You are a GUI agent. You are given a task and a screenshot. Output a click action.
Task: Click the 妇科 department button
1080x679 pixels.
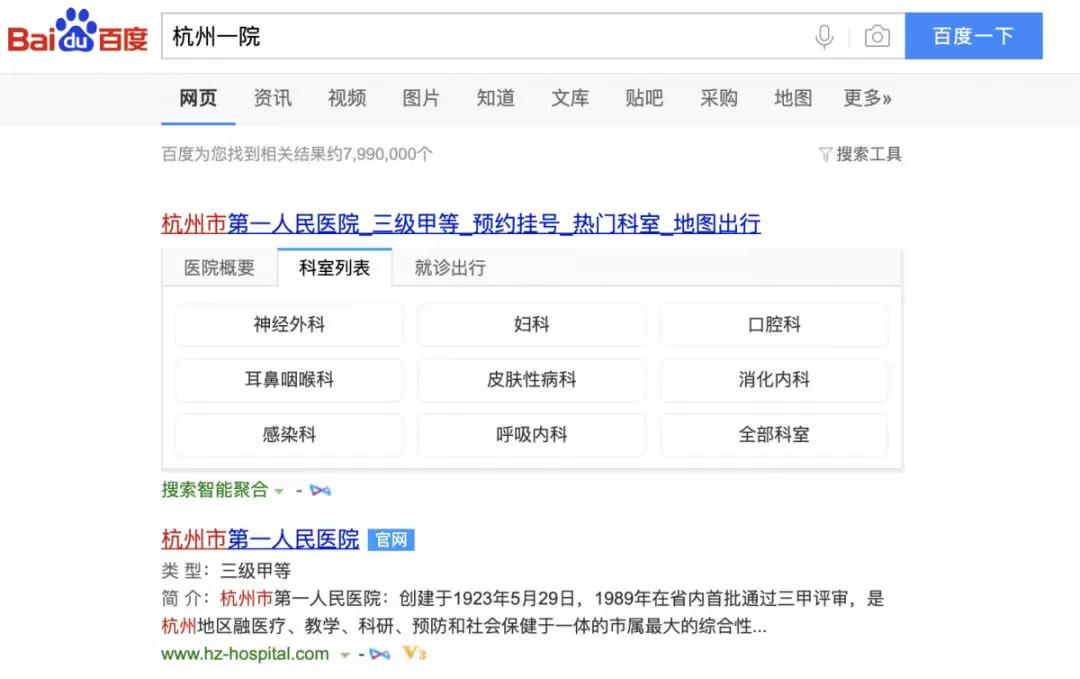[532, 324]
